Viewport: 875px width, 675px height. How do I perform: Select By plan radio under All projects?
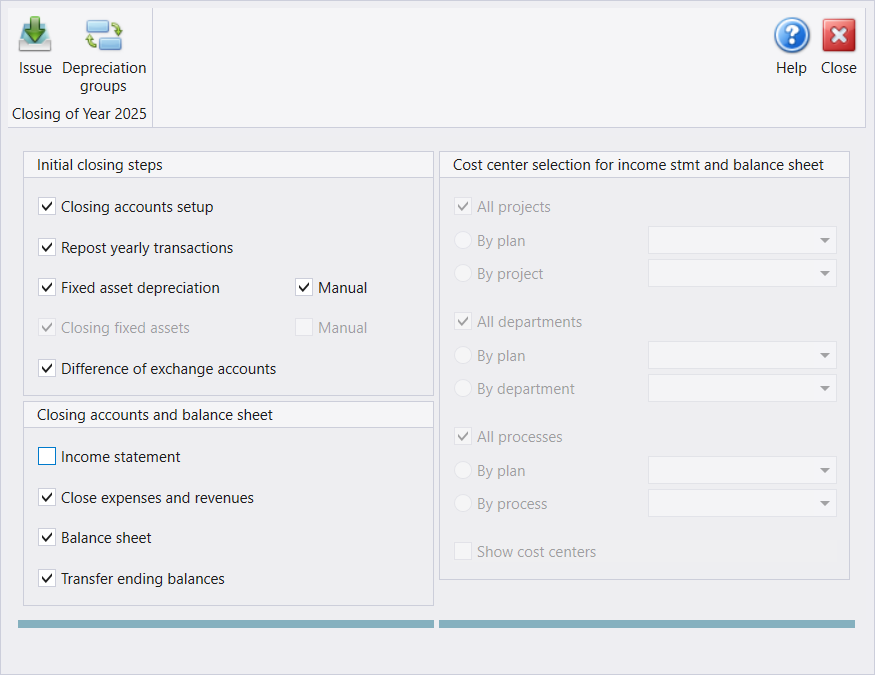463,240
